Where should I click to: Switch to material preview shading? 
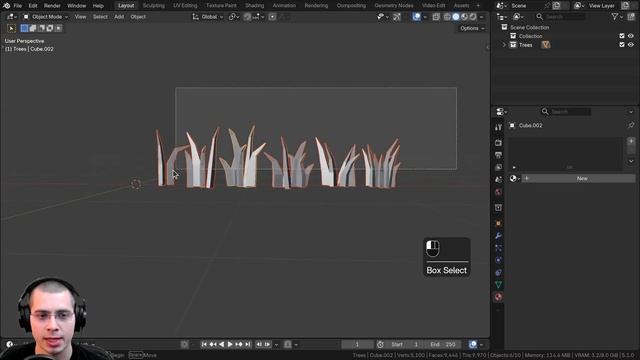click(x=464, y=17)
